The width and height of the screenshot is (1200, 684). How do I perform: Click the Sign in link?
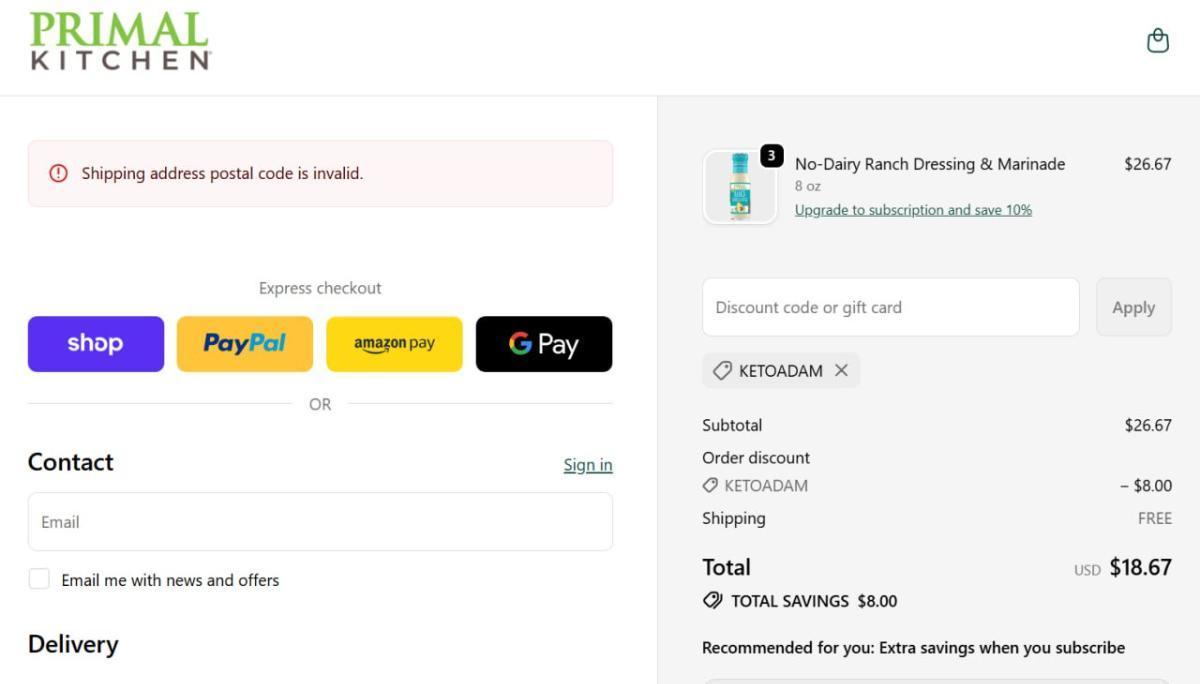click(x=587, y=465)
